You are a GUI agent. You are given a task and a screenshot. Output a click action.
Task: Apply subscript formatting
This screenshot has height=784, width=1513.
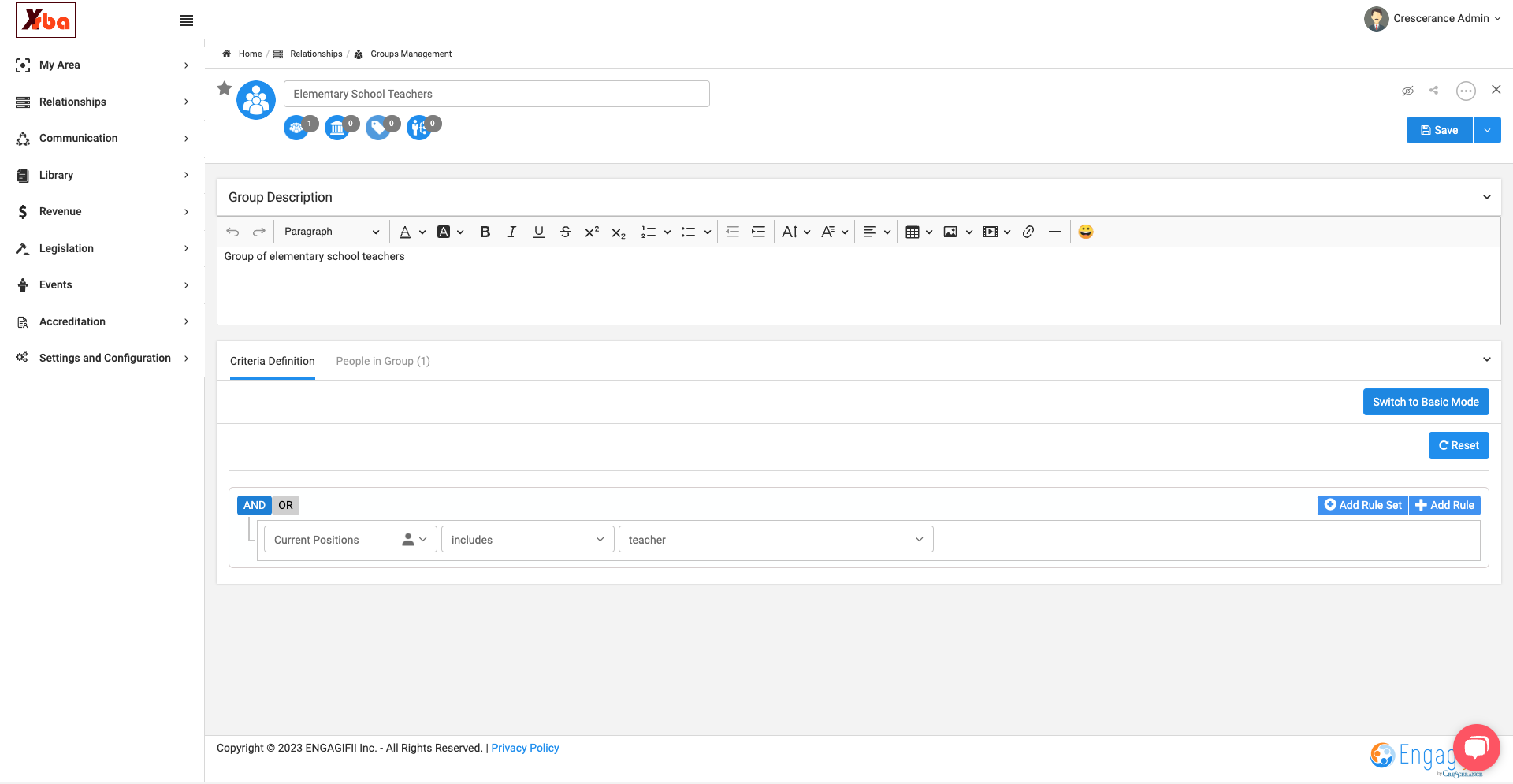tap(619, 232)
